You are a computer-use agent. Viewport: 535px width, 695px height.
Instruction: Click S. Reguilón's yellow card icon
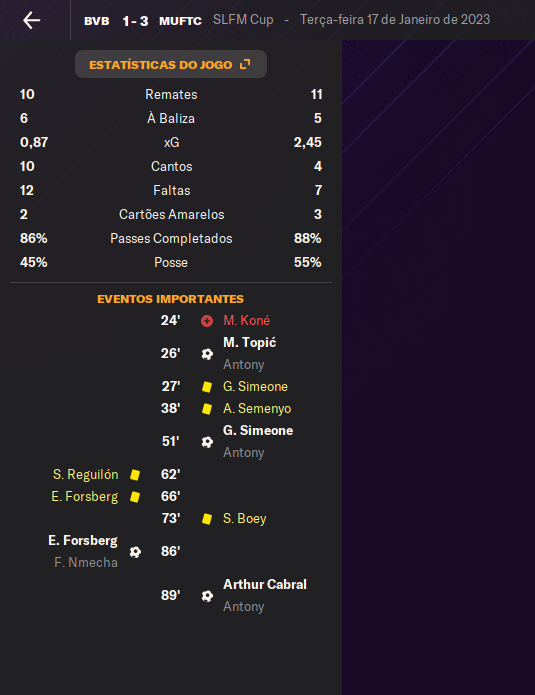tap(135, 475)
